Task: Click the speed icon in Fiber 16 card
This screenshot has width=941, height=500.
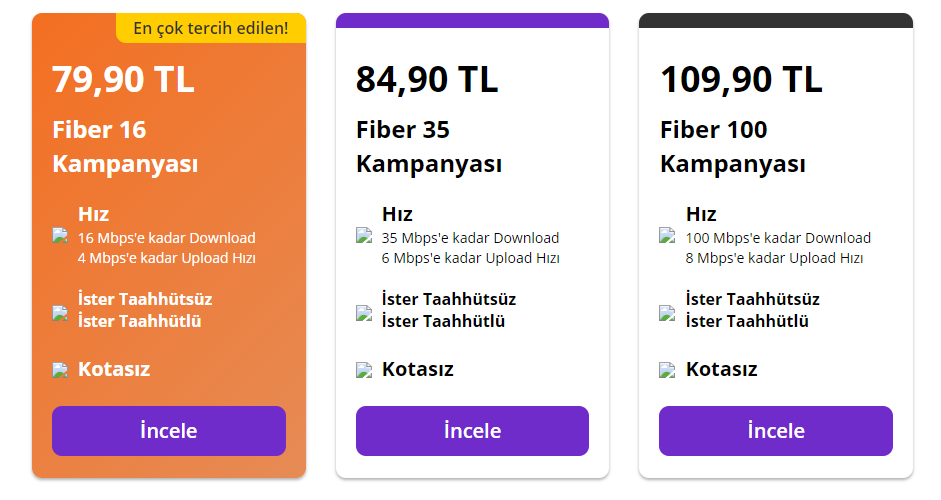Action: tap(61, 236)
